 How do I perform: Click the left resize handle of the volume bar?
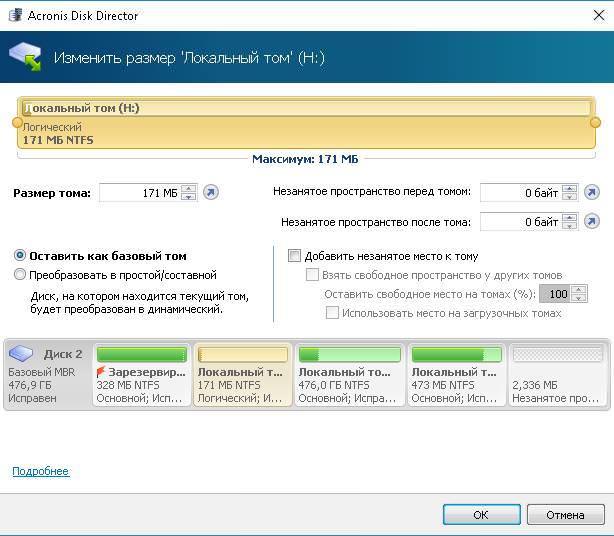coord(17,123)
